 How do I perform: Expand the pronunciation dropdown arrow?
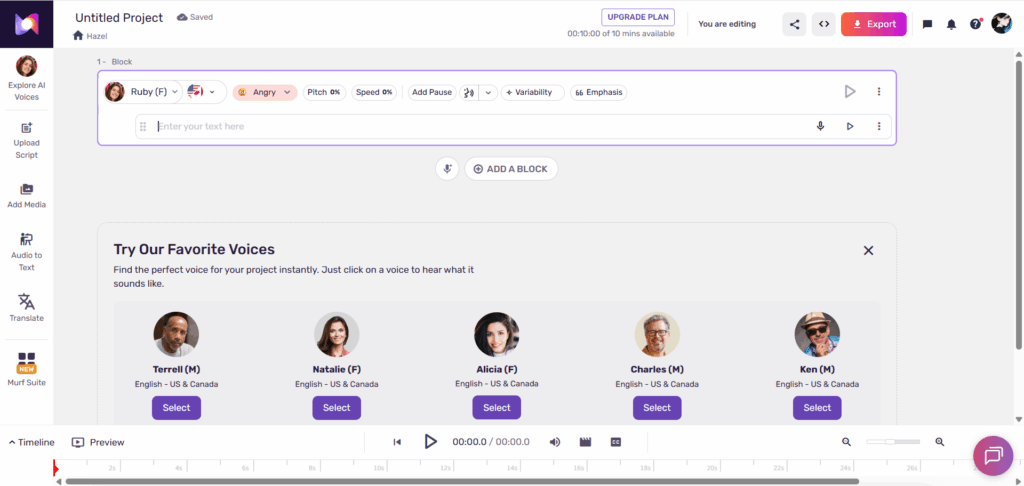[488, 92]
